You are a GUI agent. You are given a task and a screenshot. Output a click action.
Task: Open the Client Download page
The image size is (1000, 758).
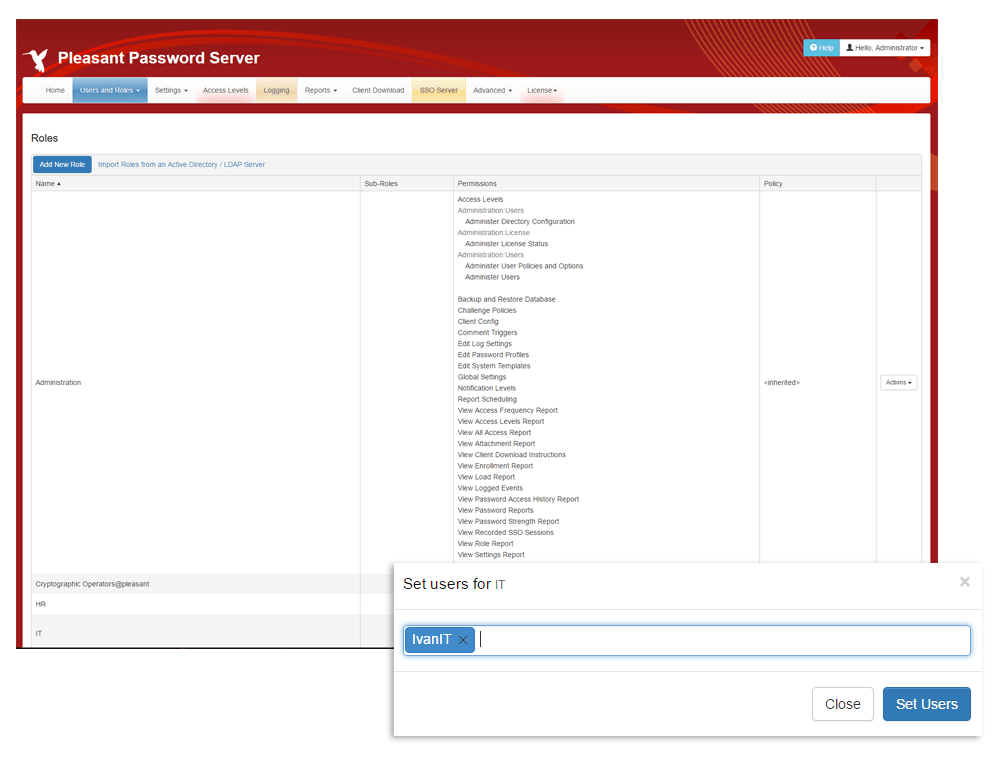click(x=378, y=90)
